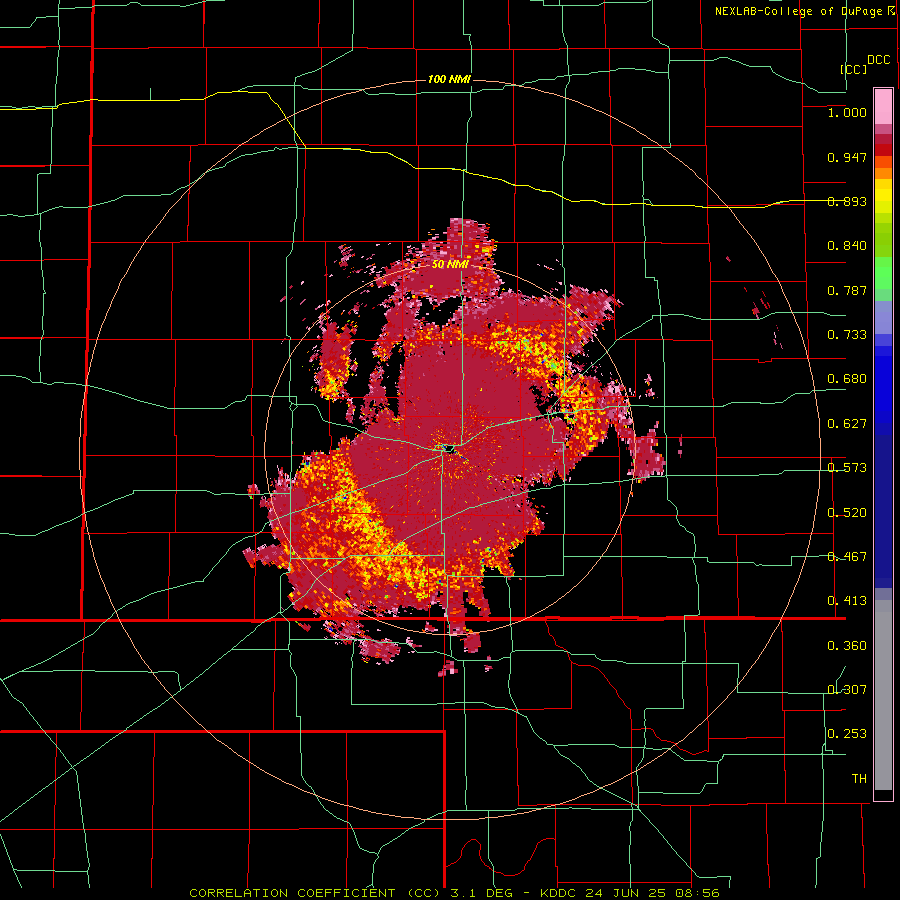This screenshot has height=900, width=900.
Task: Select the 0.467 legend value
Action: click(847, 557)
